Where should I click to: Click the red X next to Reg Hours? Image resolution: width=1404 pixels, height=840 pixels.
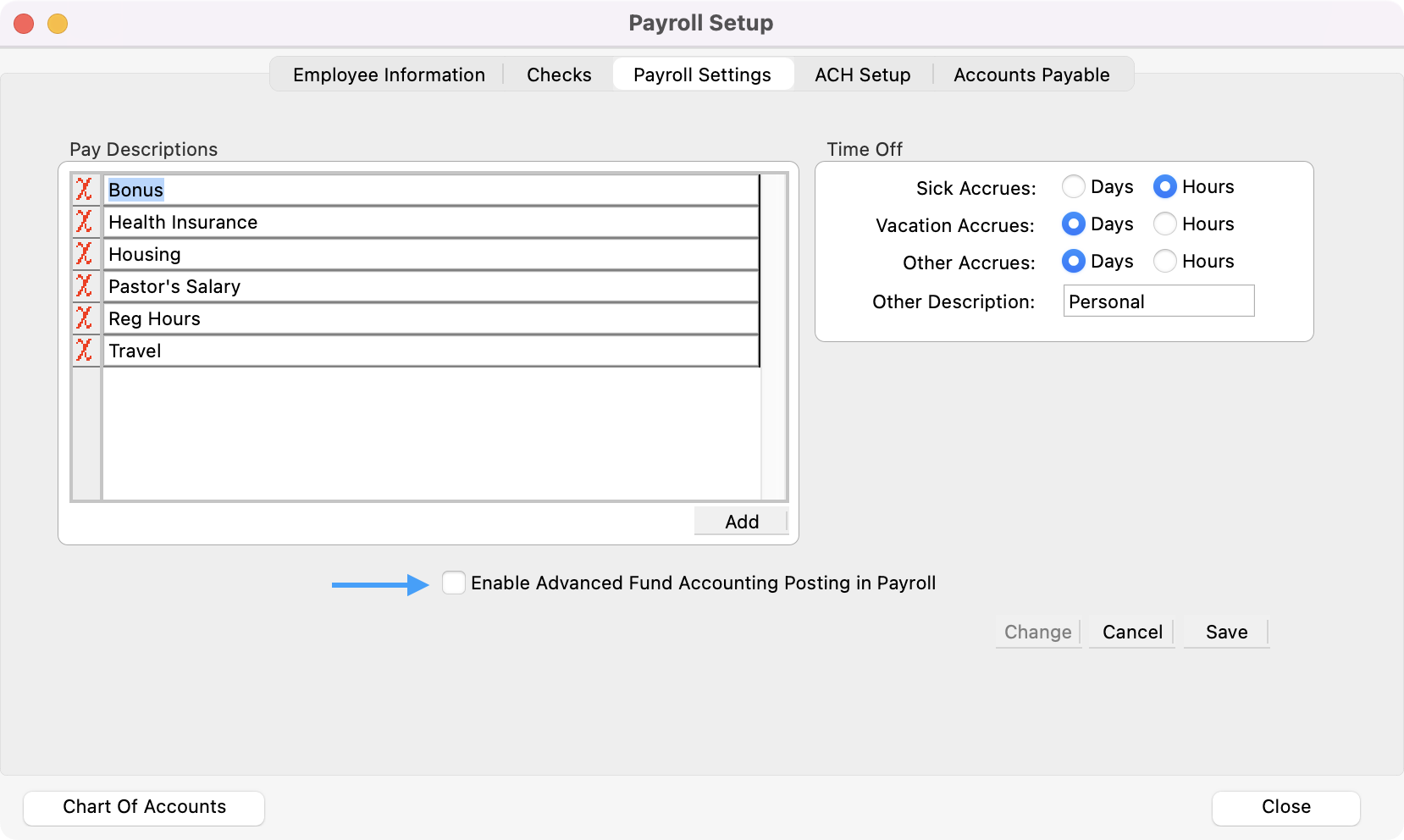[x=85, y=318]
